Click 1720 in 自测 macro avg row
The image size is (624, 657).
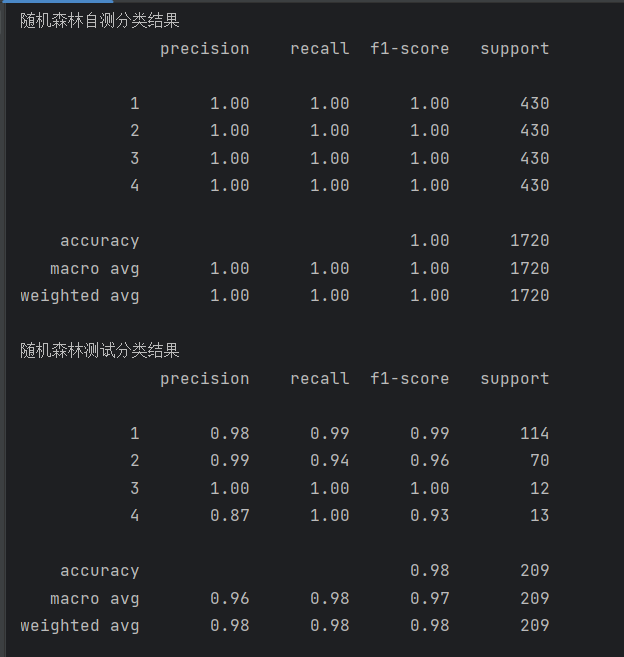529,269
